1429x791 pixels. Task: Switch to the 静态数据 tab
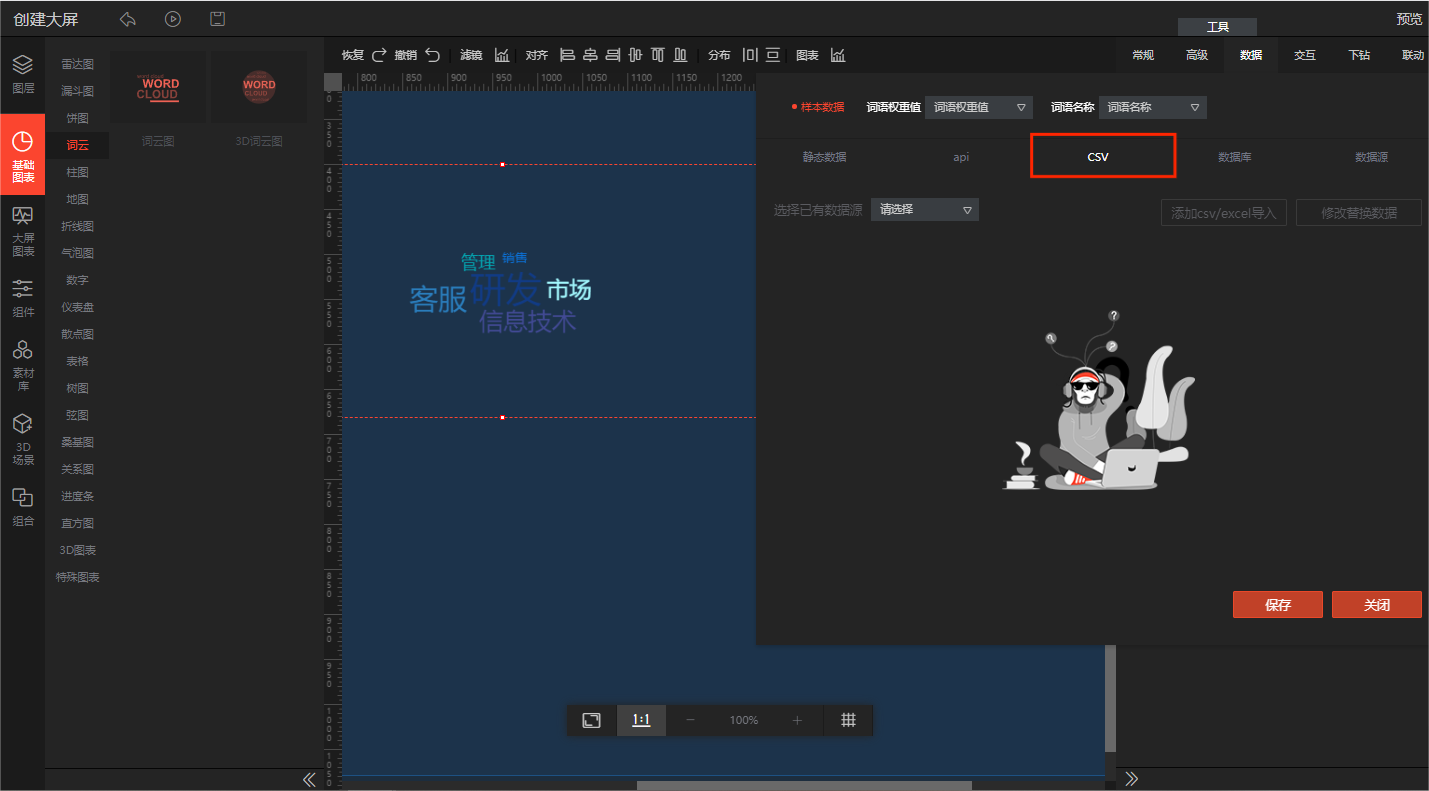click(824, 157)
